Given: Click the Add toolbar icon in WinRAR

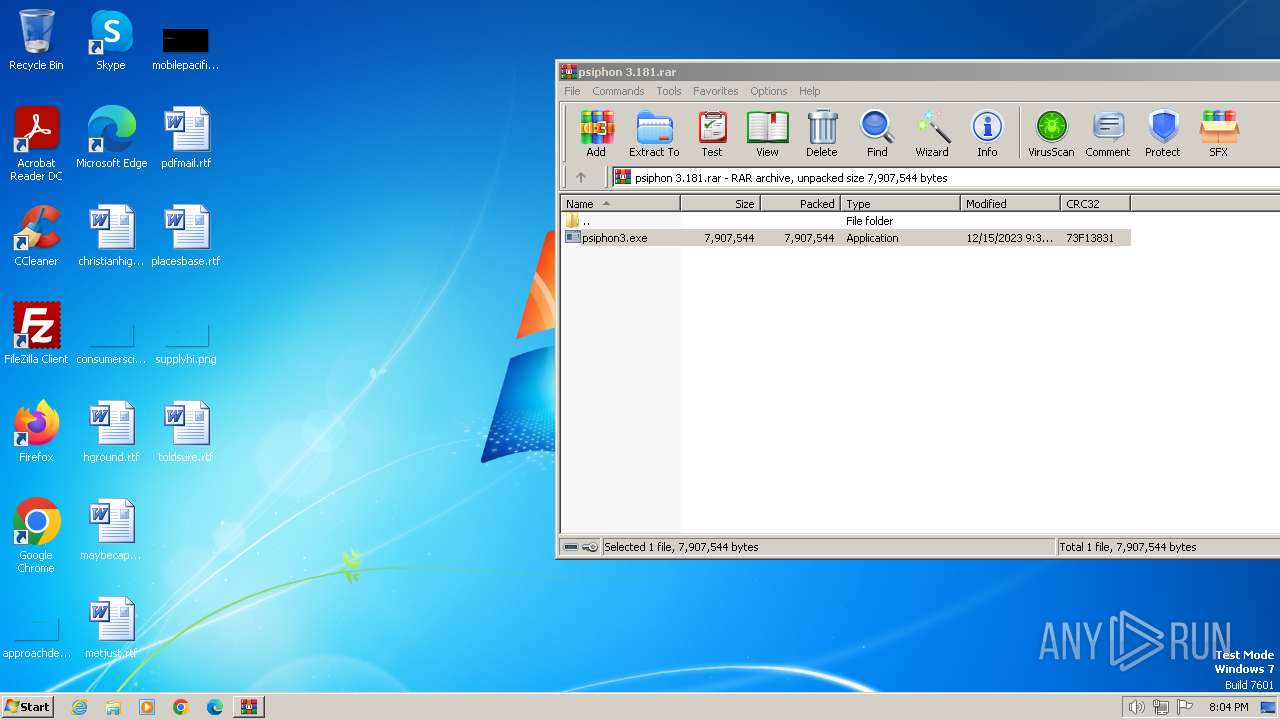Looking at the screenshot, I should pyautogui.click(x=596, y=134).
